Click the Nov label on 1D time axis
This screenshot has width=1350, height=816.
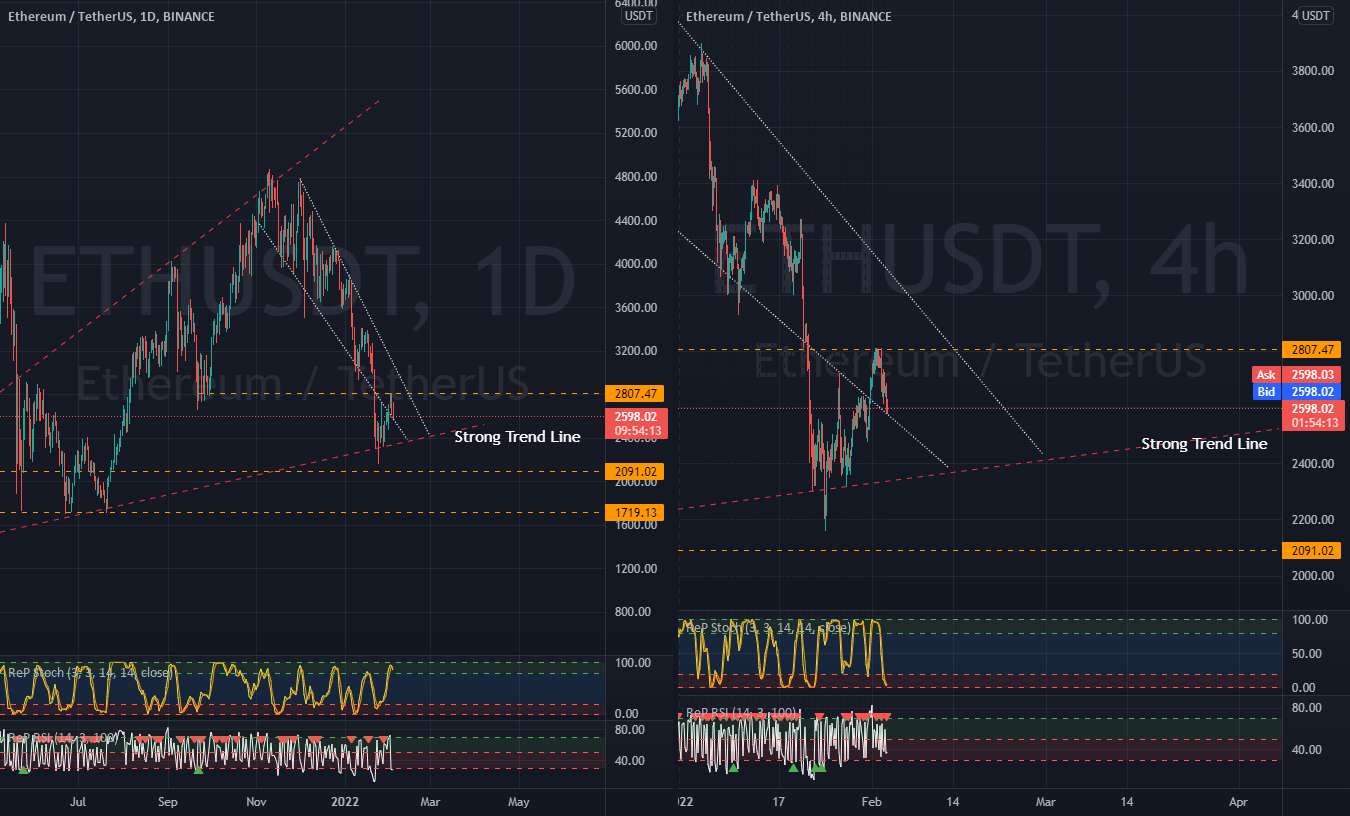tap(256, 802)
